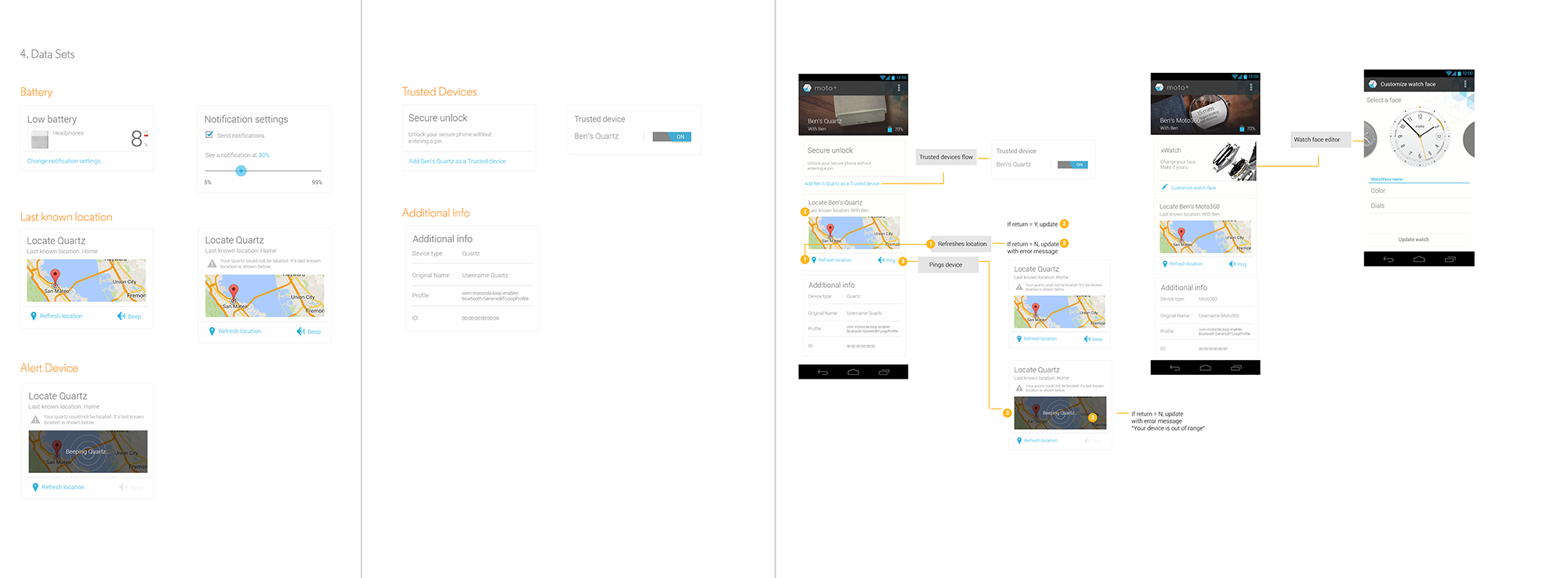This screenshot has height=578, width=1568.
Task: Click the pencil icon beside Customize watch face
Action: pos(1164,187)
